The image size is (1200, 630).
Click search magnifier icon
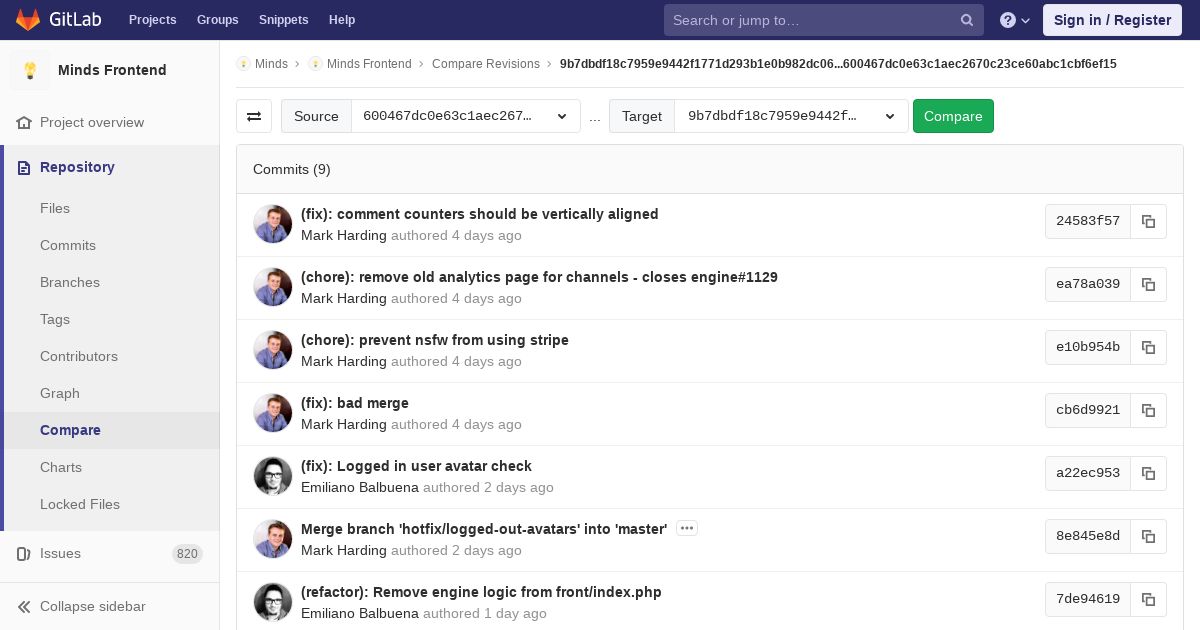point(966,20)
